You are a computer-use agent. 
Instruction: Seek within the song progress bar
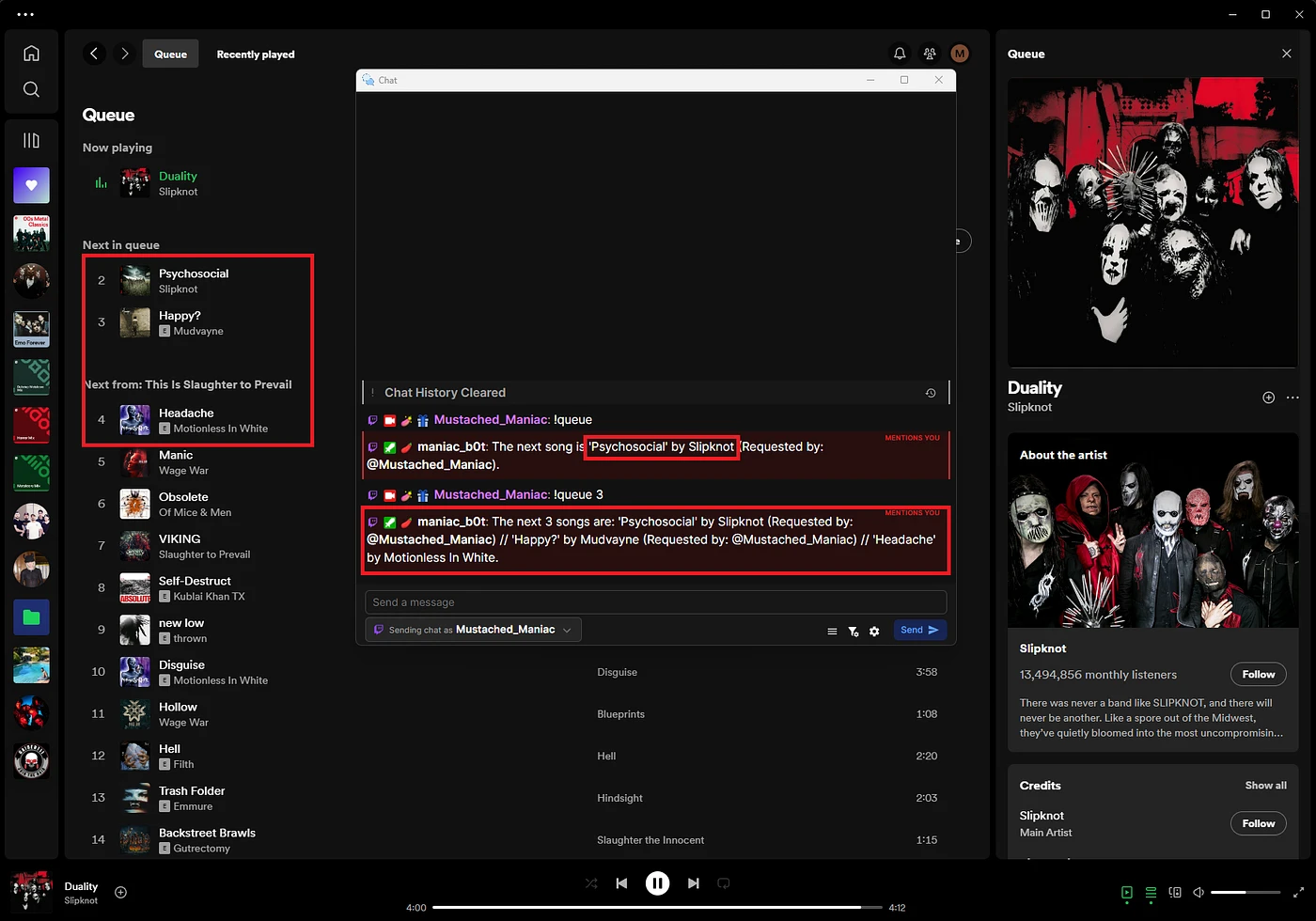click(x=657, y=907)
